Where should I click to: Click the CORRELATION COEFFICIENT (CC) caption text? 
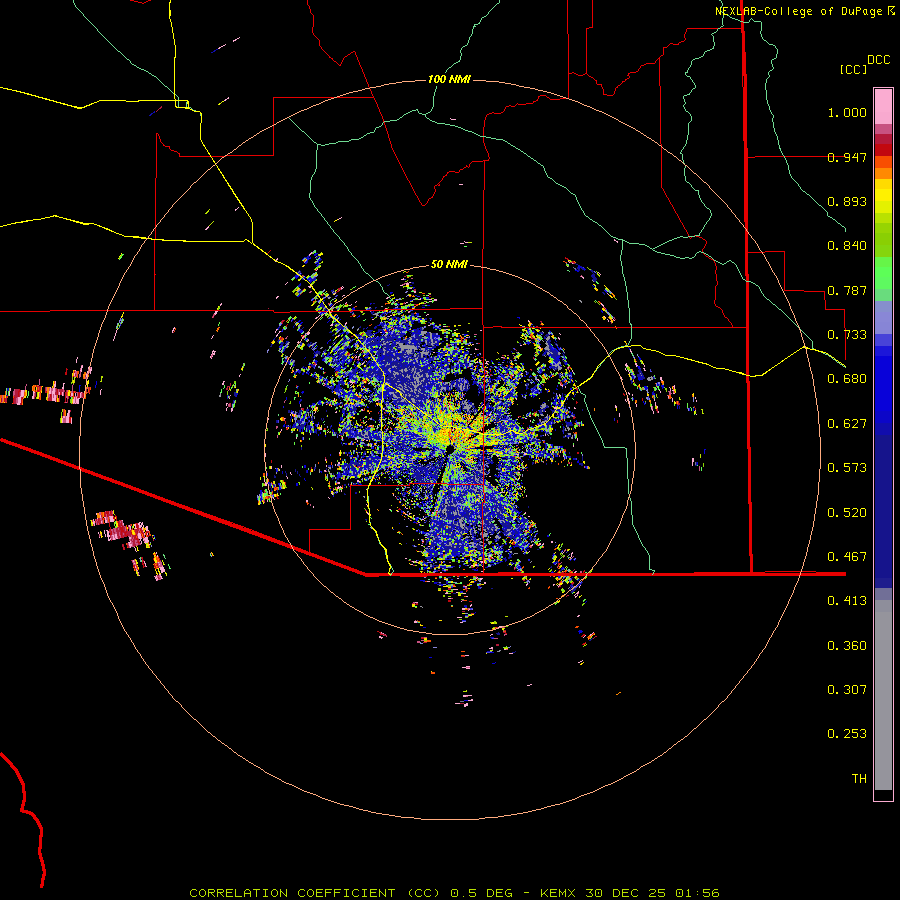(315, 893)
